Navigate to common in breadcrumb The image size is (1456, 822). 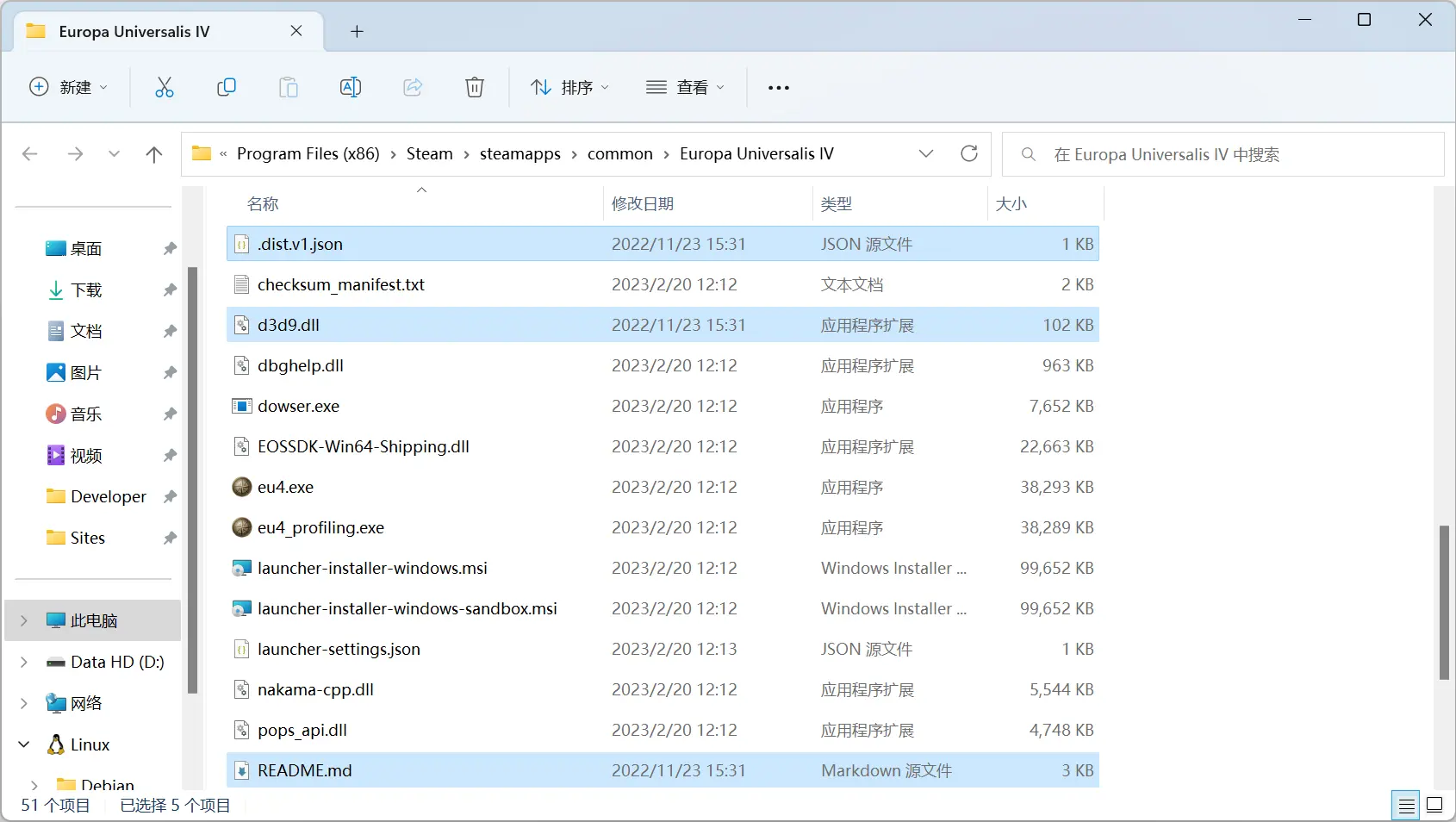tap(620, 153)
